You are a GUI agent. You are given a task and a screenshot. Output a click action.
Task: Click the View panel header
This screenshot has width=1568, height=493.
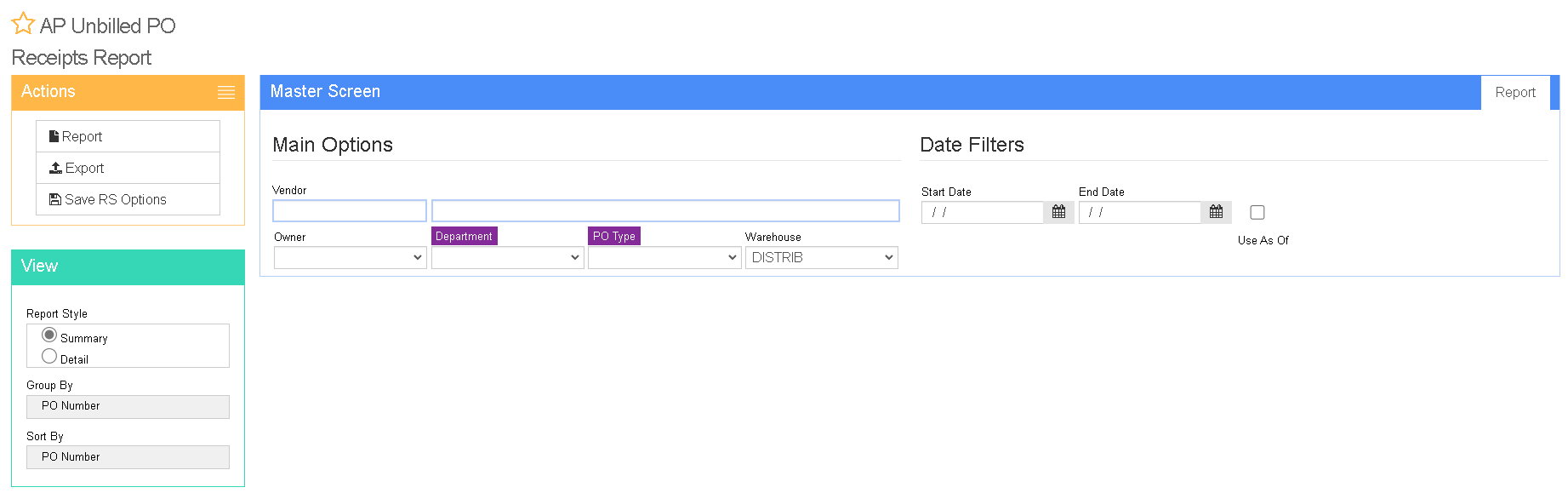click(x=128, y=267)
